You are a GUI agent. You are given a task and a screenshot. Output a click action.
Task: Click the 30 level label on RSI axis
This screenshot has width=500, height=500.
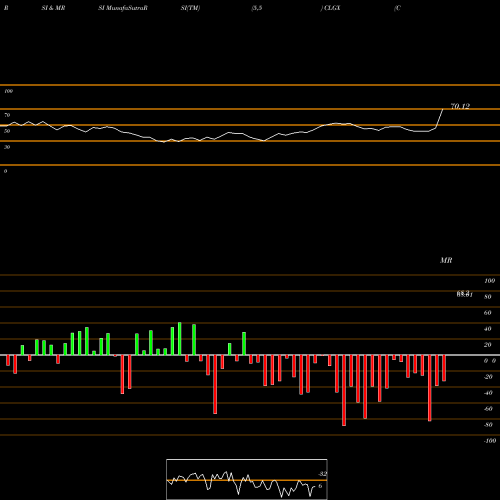tap(7, 147)
